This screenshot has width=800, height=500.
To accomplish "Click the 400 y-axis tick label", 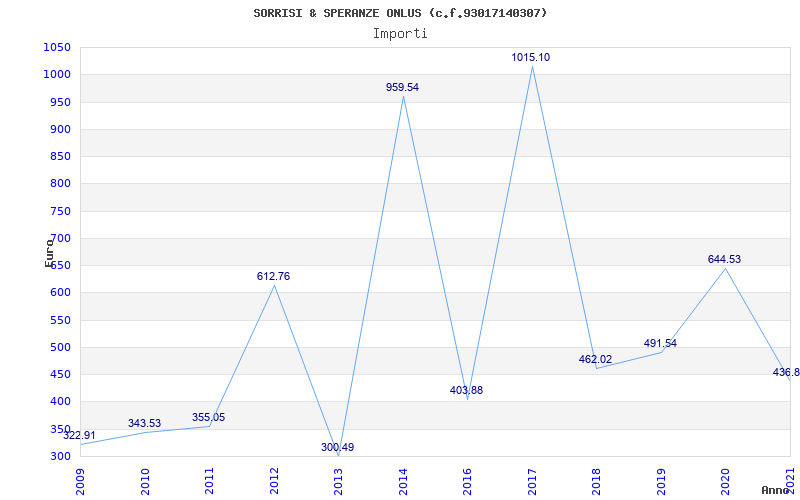I will [60, 402].
